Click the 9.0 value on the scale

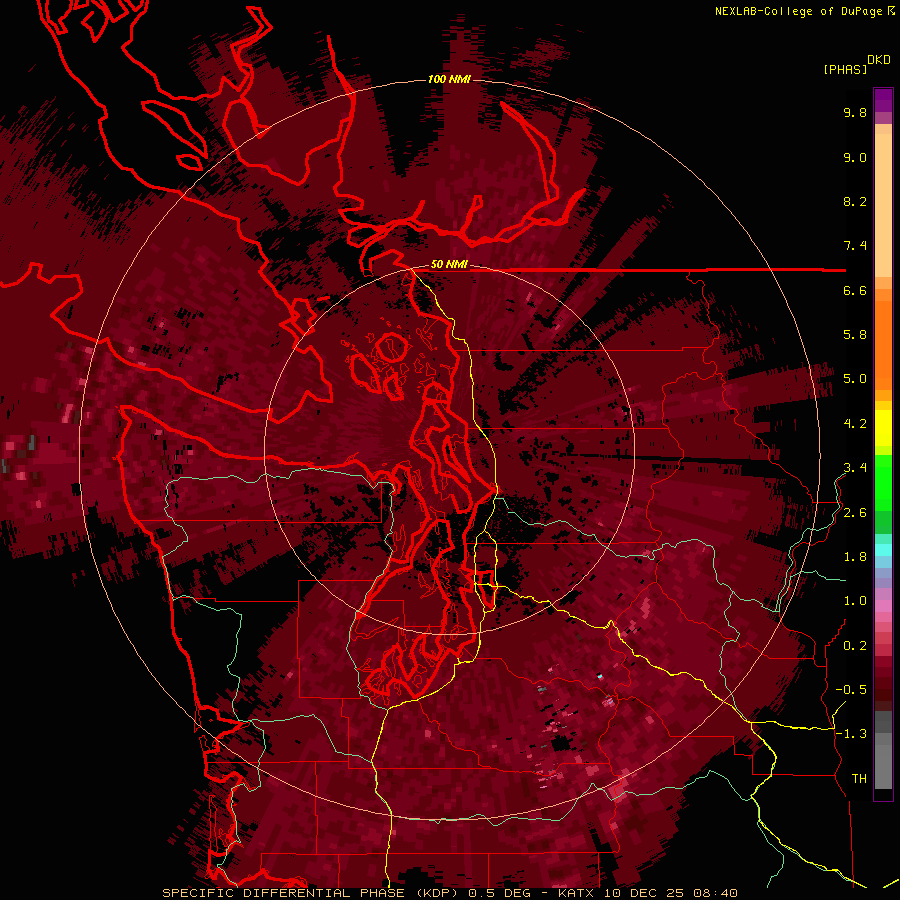coord(855,158)
